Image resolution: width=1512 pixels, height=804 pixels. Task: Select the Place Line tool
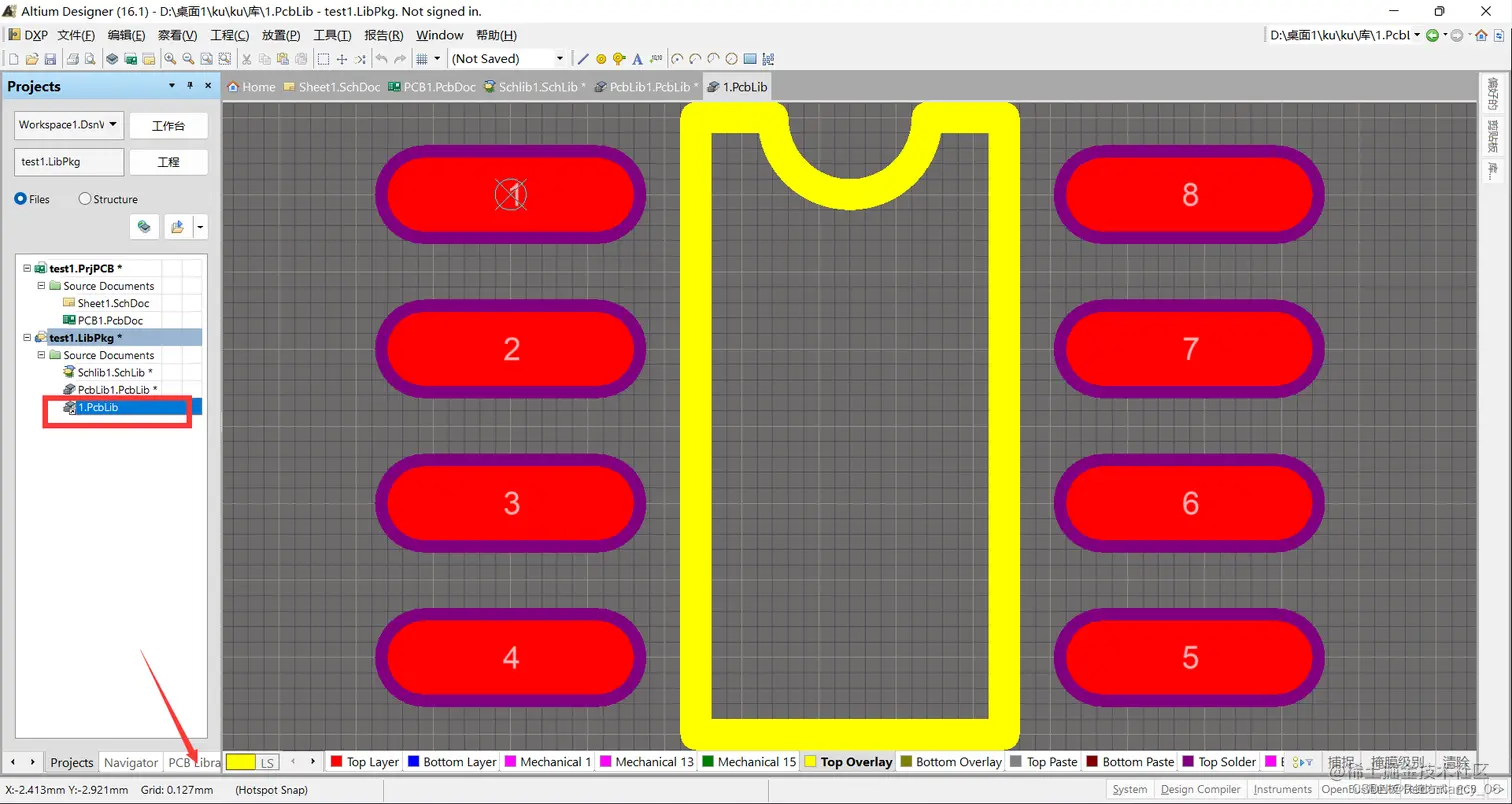583,59
